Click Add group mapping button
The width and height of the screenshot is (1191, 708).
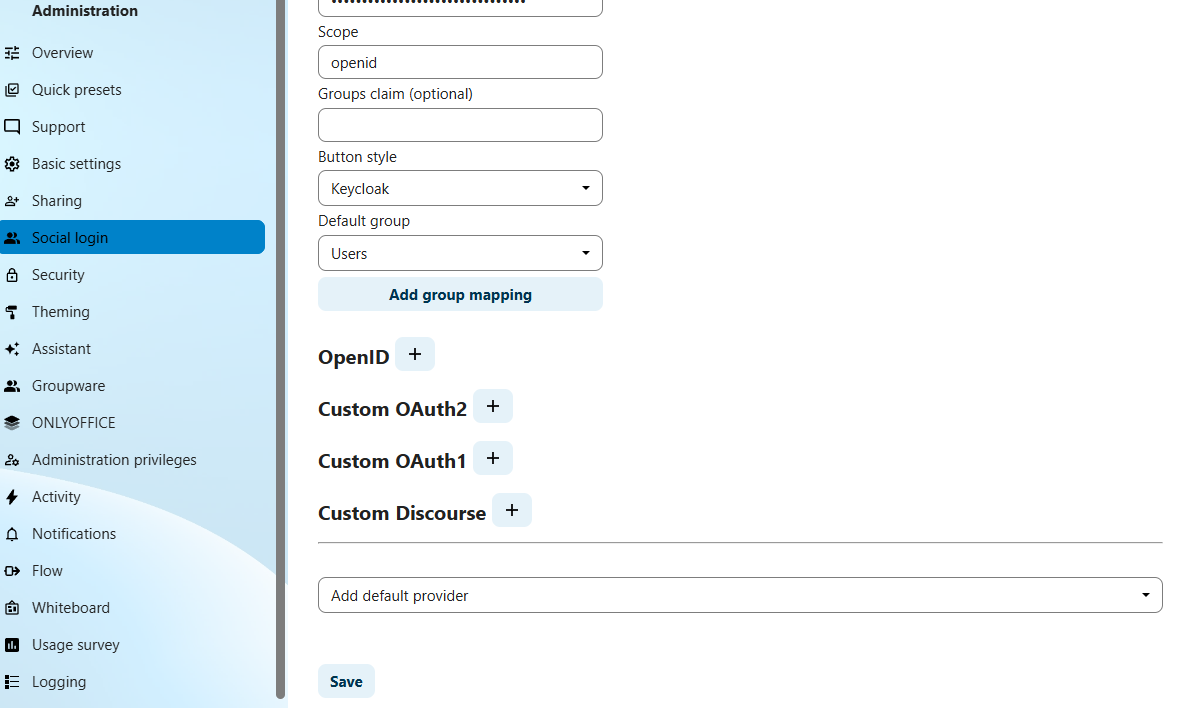point(460,295)
